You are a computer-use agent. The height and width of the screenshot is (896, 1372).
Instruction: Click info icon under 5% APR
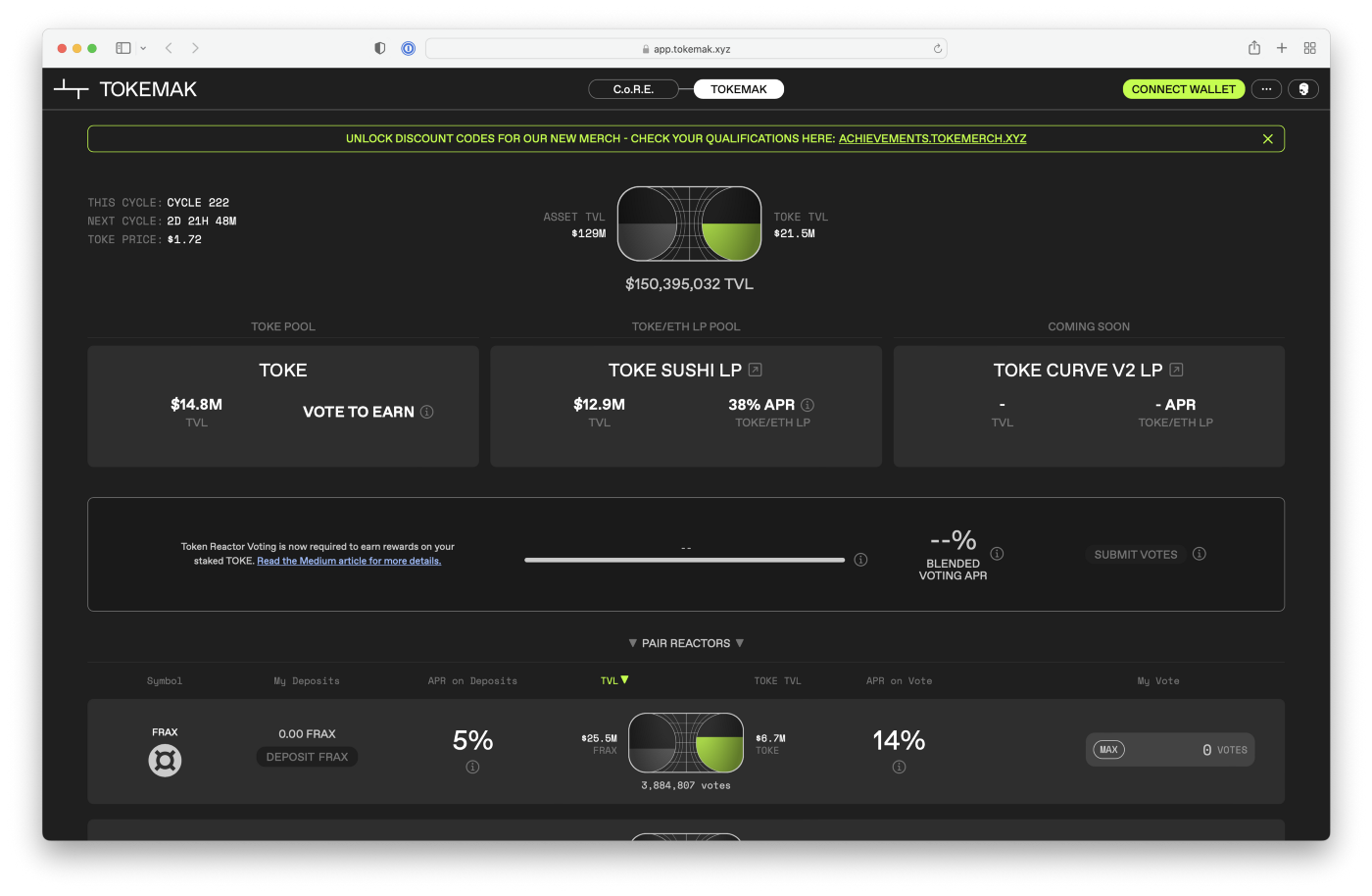(x=472, y=767)
